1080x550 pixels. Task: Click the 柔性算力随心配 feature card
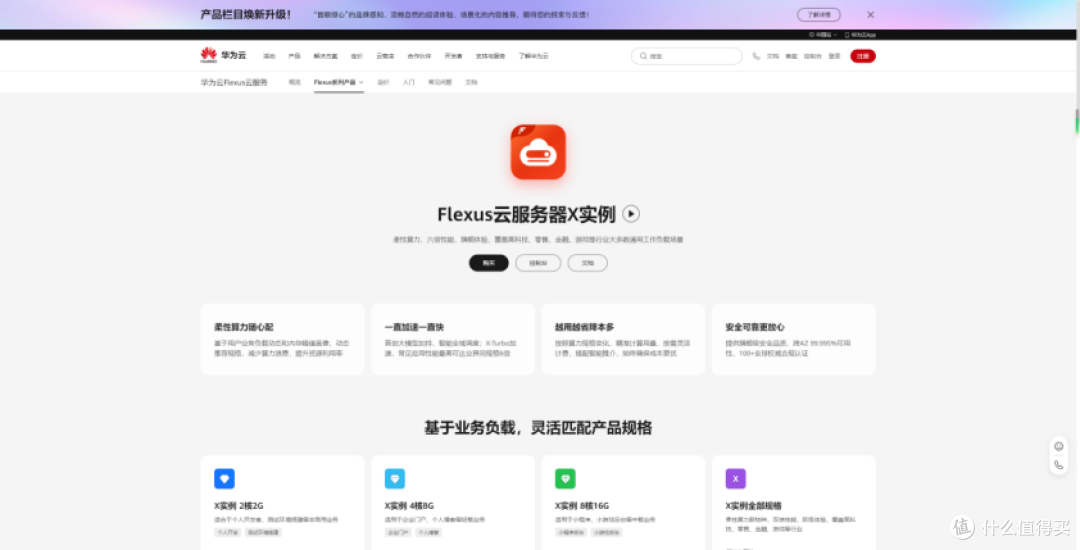point(282,339)
